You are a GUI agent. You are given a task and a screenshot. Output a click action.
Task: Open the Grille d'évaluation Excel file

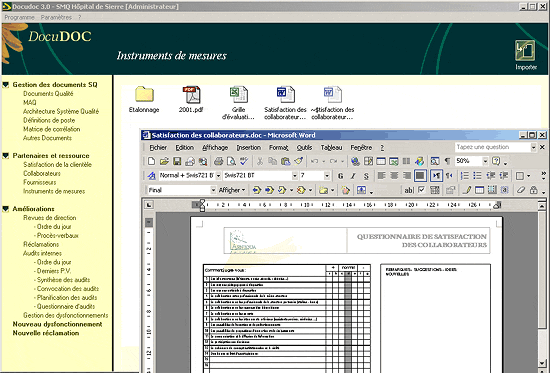coord(239,95)
